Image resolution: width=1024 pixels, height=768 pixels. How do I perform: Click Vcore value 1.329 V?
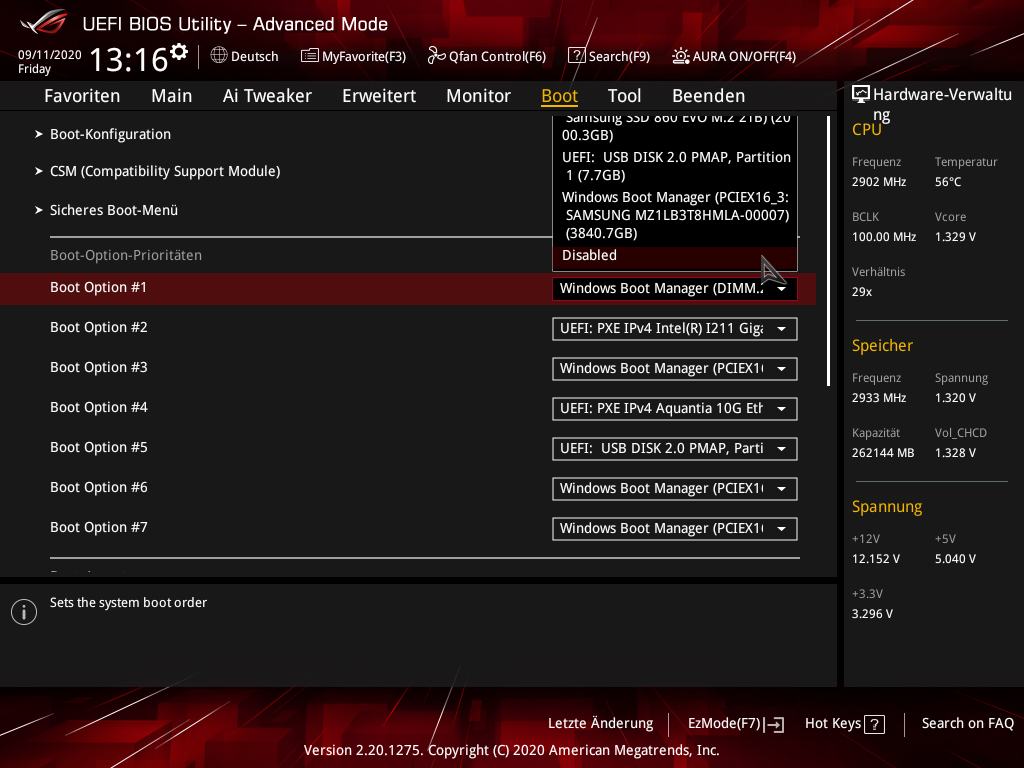[x=955, y=237]
